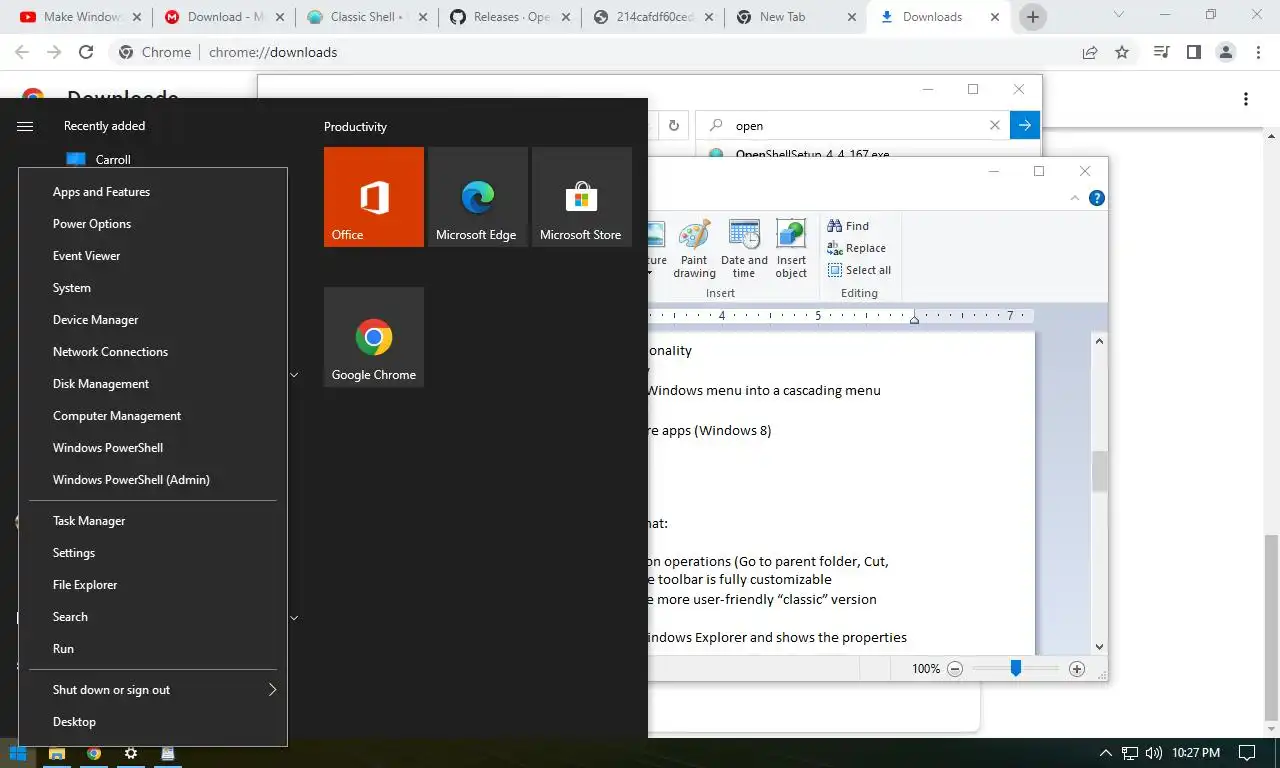Insert Date and time in WordPad
Viewport: 1280px width, 768px height.
coord(744,249)
